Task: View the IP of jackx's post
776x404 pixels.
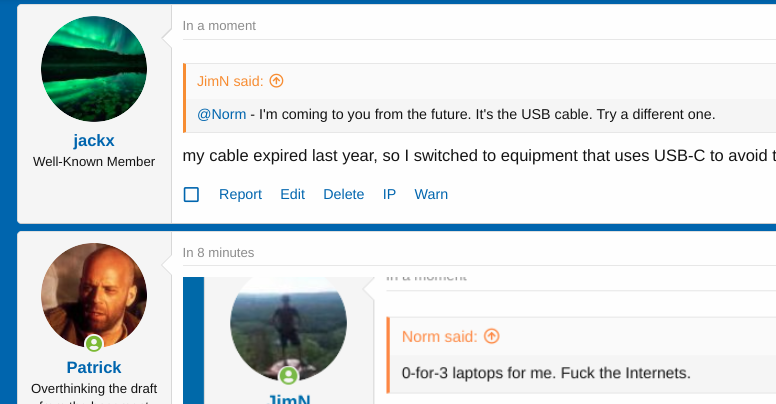Action: pos(390,194)
